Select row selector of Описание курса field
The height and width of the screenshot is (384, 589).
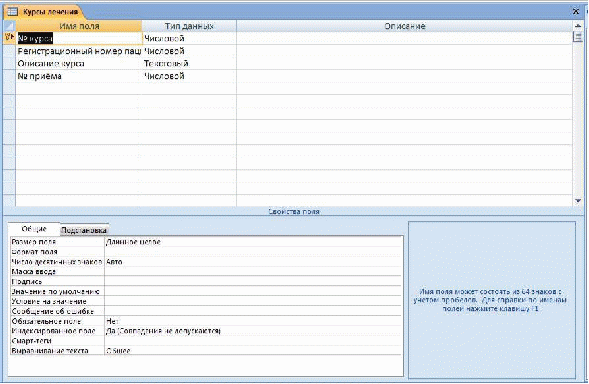[x=9, y=63]
